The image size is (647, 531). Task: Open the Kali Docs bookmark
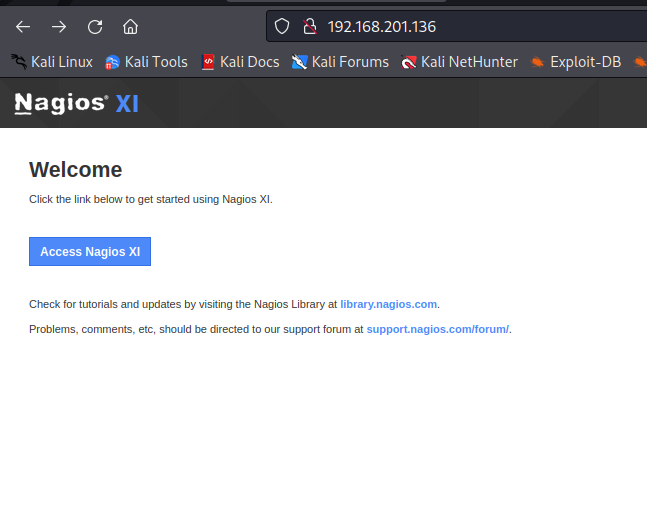click(x=240, y=62)
